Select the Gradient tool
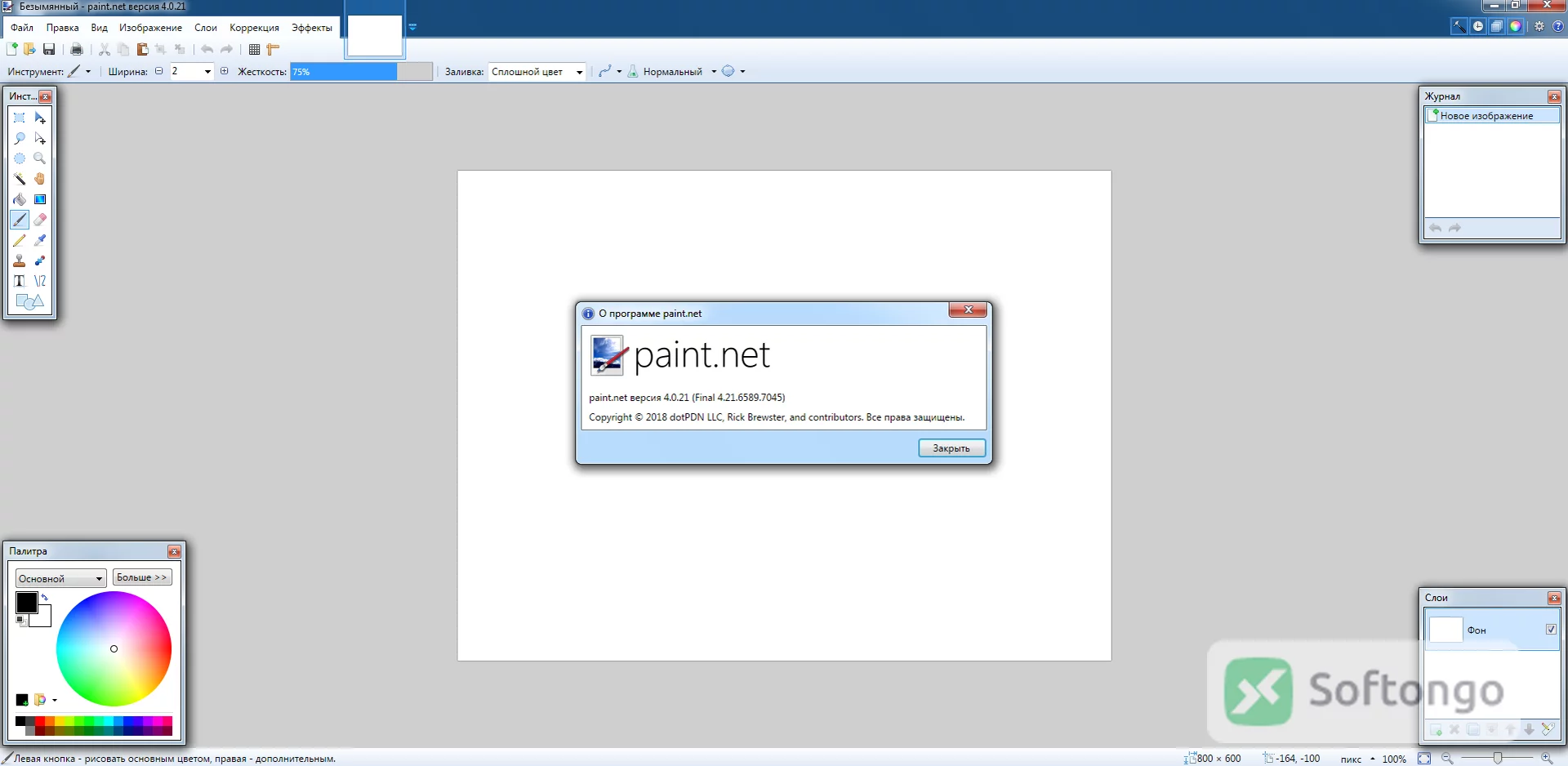 [40, 200]
